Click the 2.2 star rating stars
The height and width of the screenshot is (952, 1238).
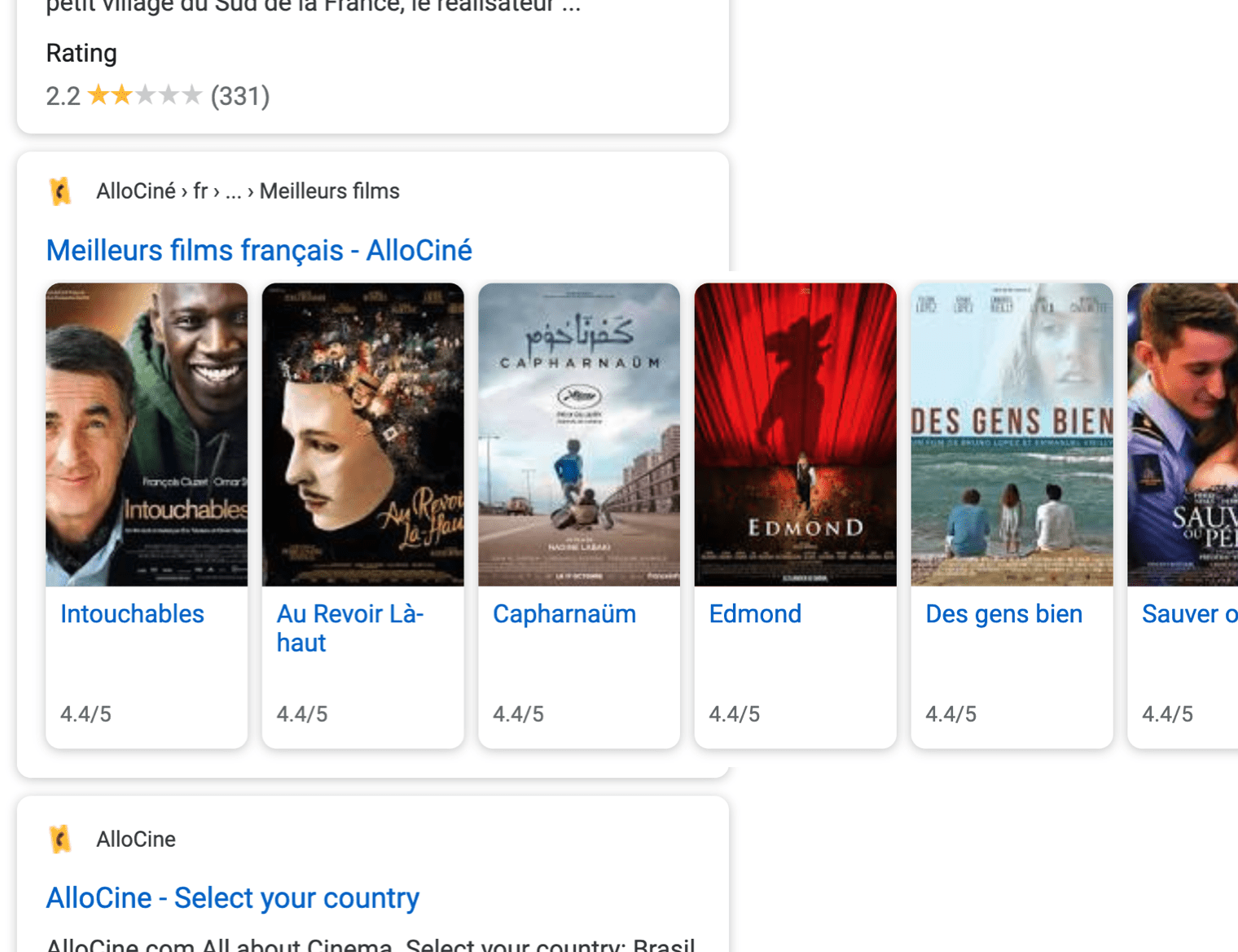coord(144,96)
